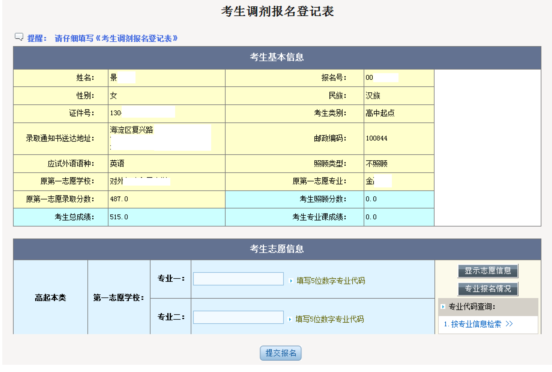Open the 按专业信息检索 link

[478, 324]
